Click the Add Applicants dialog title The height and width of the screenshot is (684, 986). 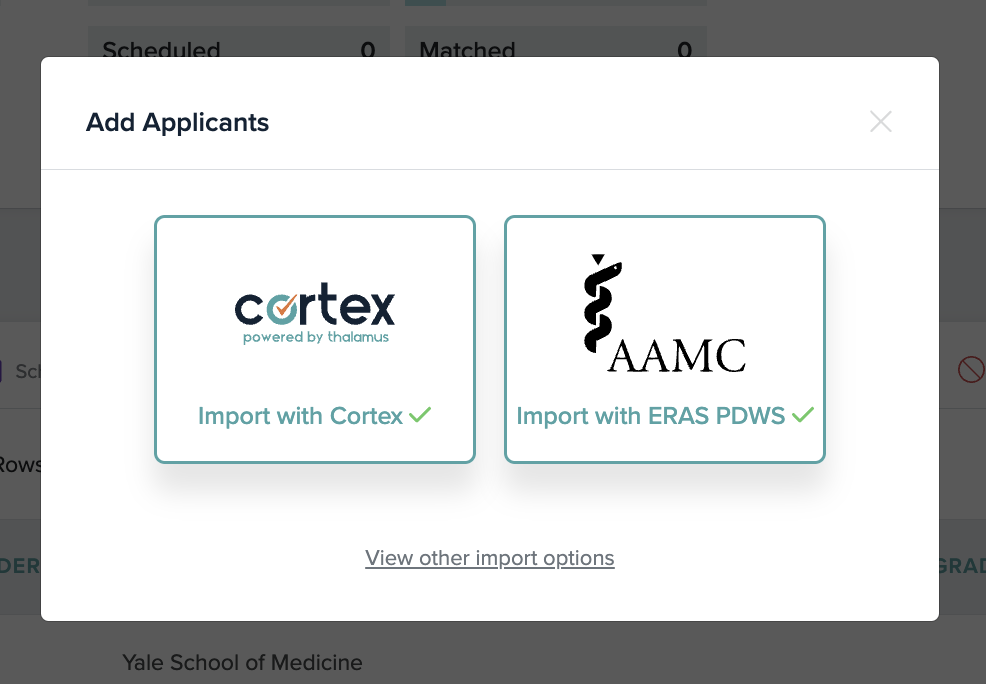[177, 123]
